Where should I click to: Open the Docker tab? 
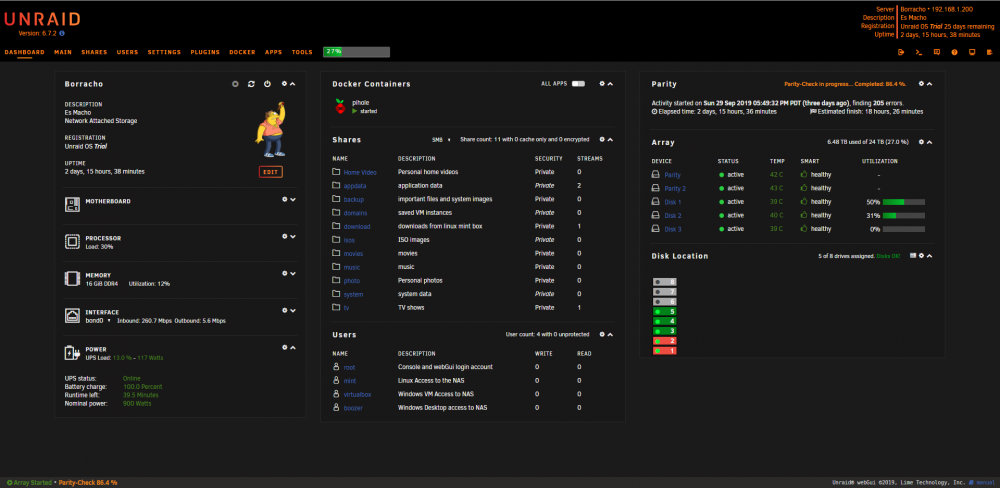pos(242,52)
